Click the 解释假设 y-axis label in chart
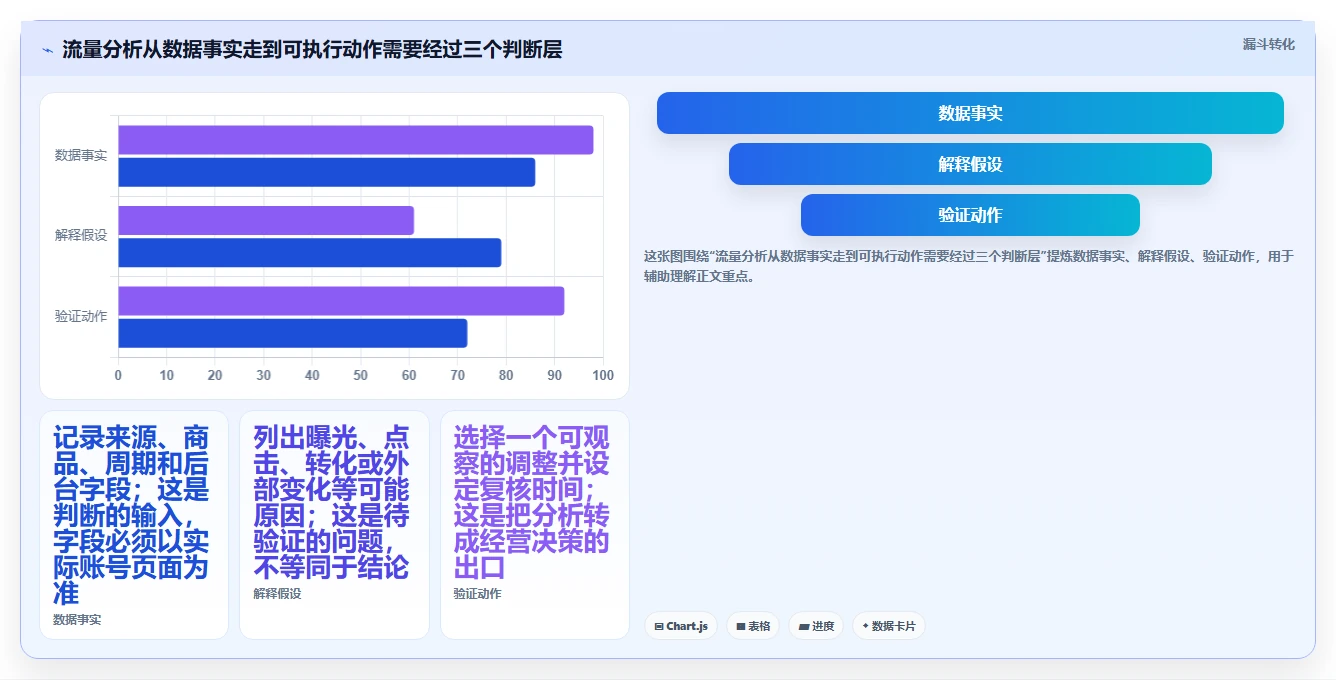The height and width of the screenshot is (680, 1336). [81, 236]
